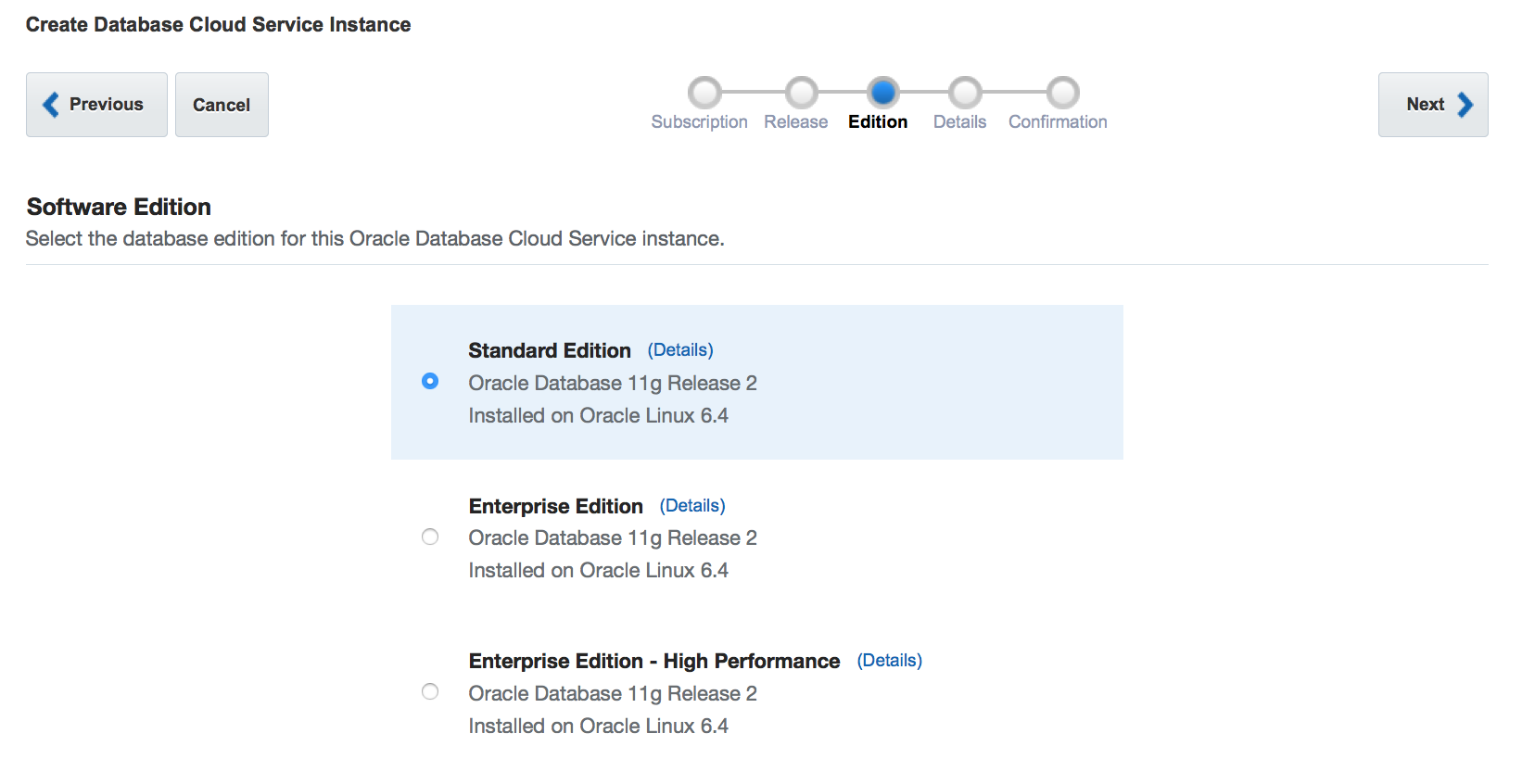Open Details link for High Performance edition
1522x784 pixels.
tap(890, 661)
